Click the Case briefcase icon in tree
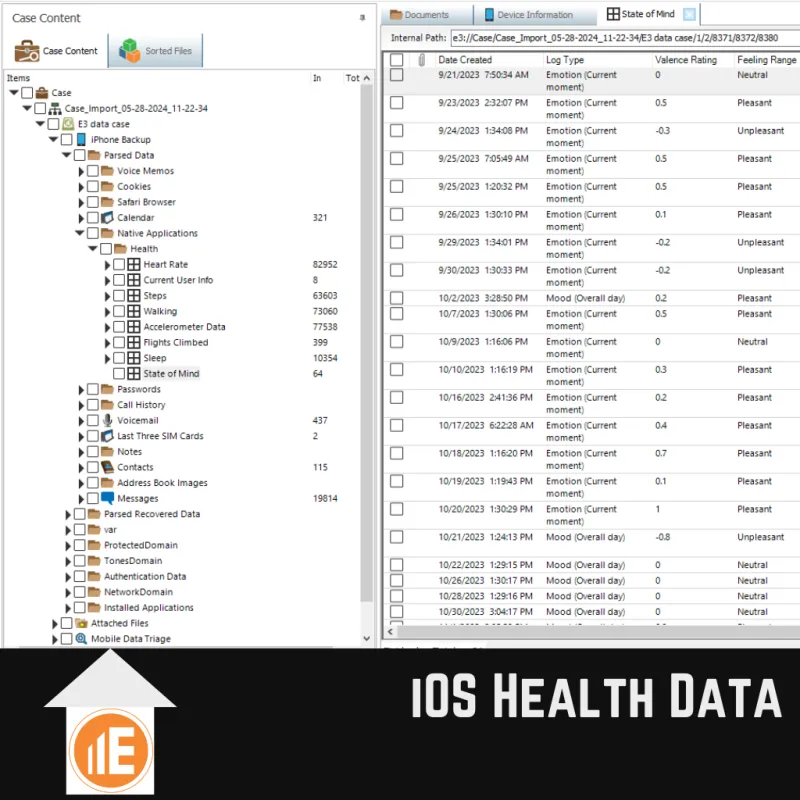 click(x=42, y=93)
